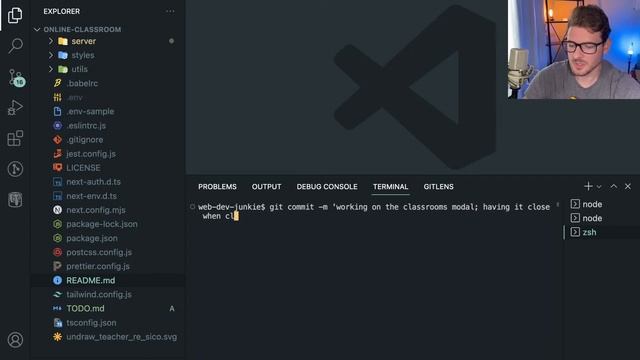The height and width of the screenshot is (360, 640).
Task: Open Source Control view with 16 badge
Action: (x=16, y=78)
